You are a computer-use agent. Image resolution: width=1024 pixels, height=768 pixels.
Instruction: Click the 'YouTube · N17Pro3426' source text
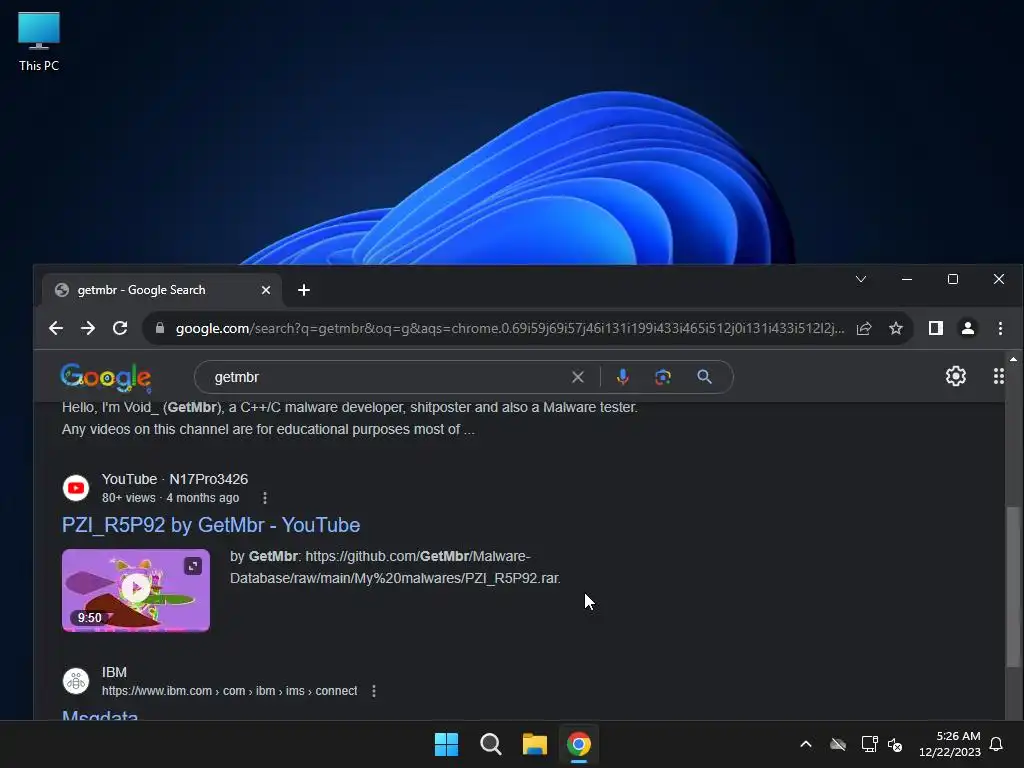[x=174, y=479]
